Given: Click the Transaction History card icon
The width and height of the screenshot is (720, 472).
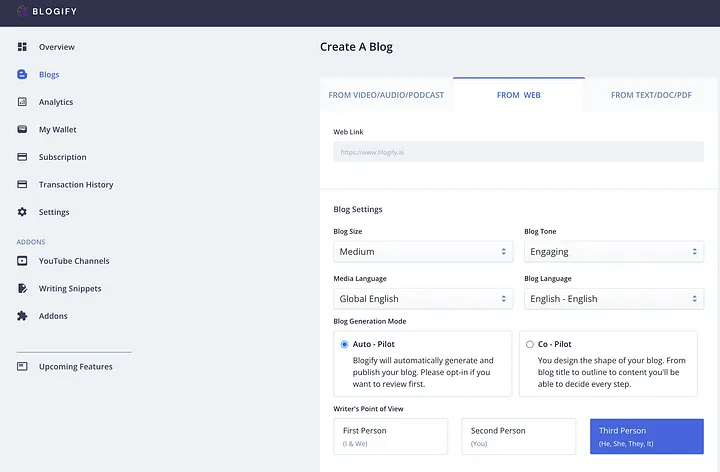Looking at the screenshot, I should click(x=22, y=185).
